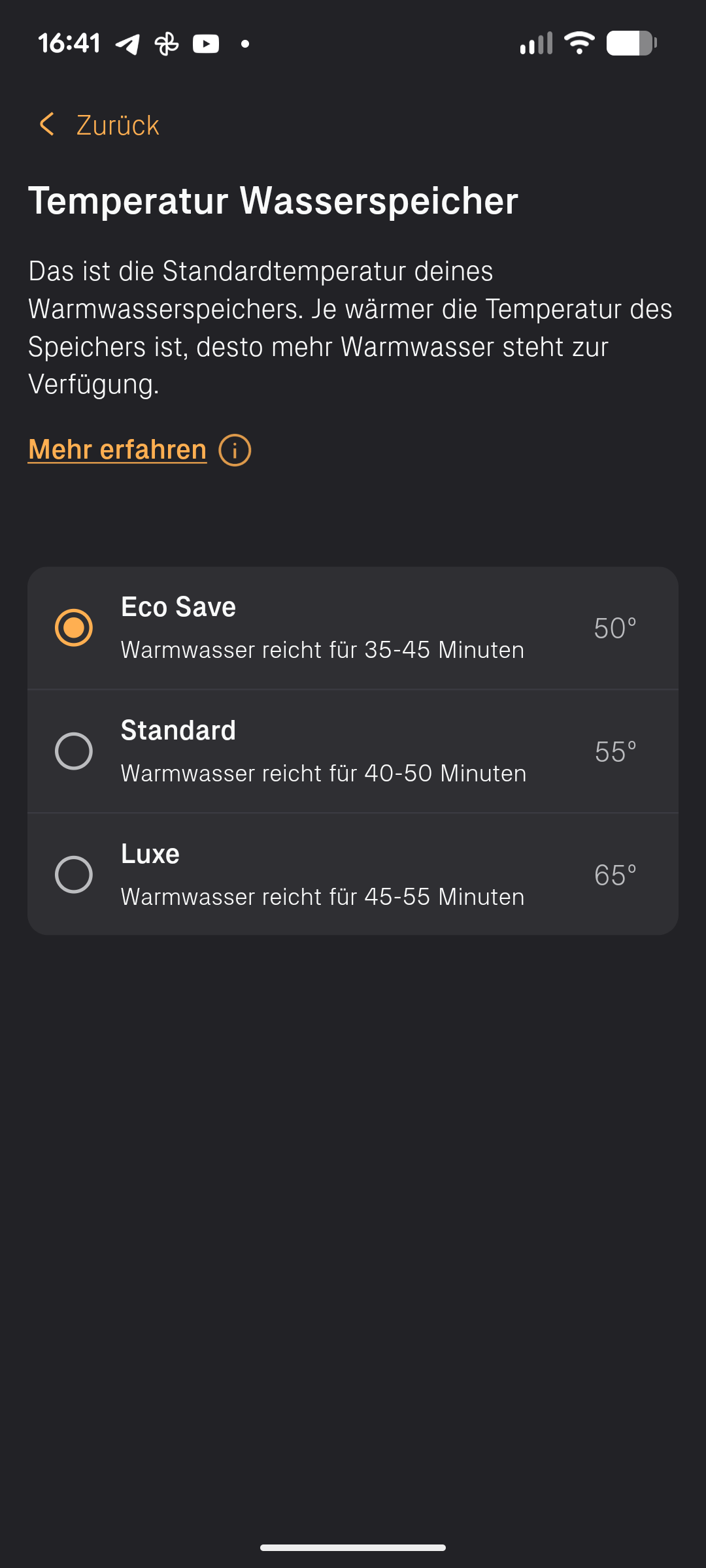Choose the Luxe option title

click(x=150, y=854)
